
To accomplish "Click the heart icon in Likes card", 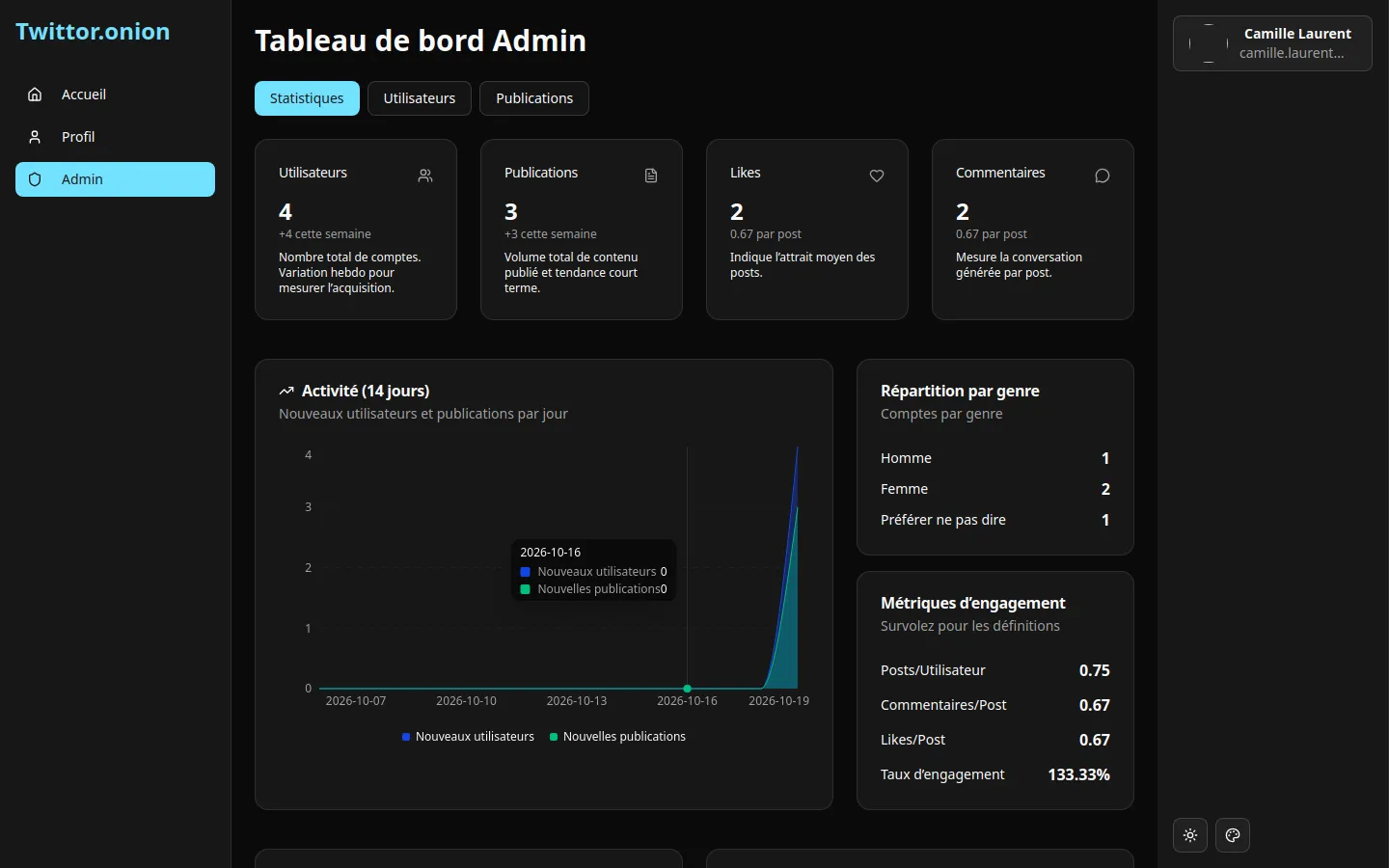I will coord(877,176).
